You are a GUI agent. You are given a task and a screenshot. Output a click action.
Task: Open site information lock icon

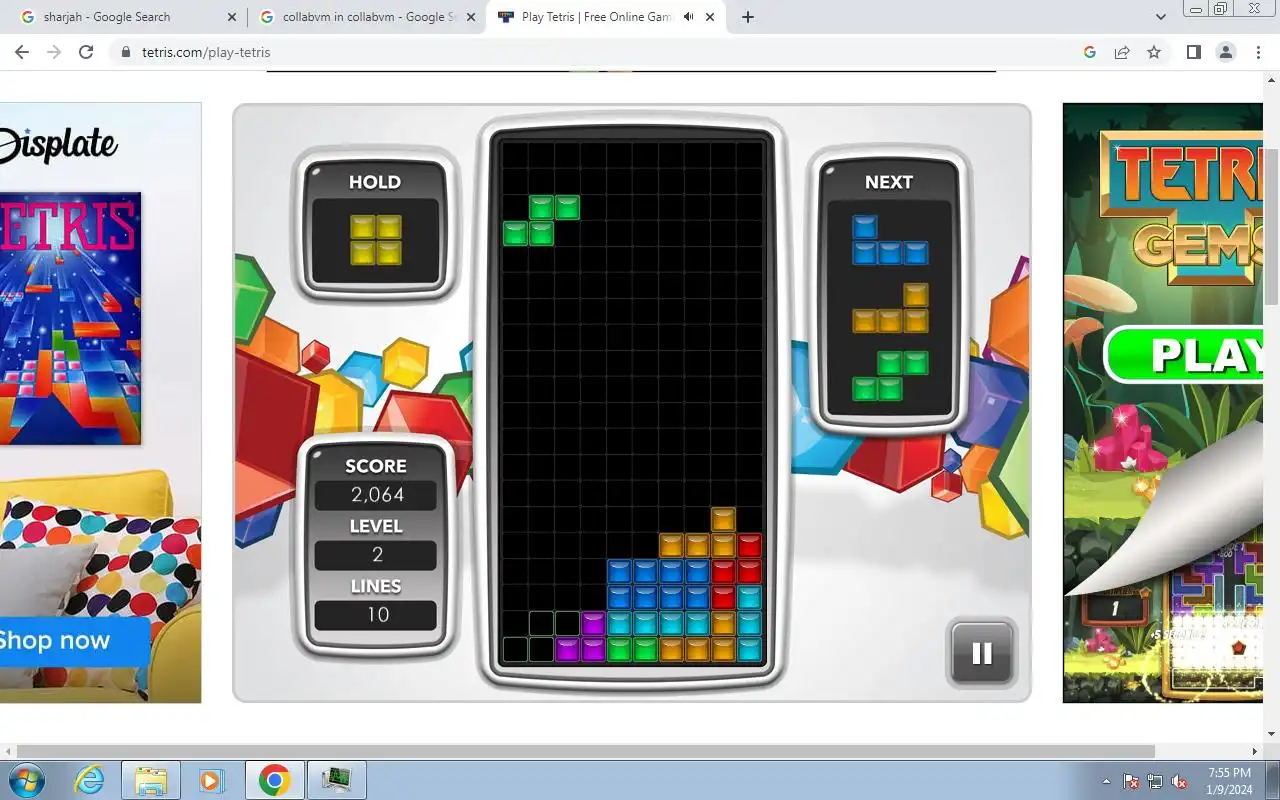tap(125, 52)
